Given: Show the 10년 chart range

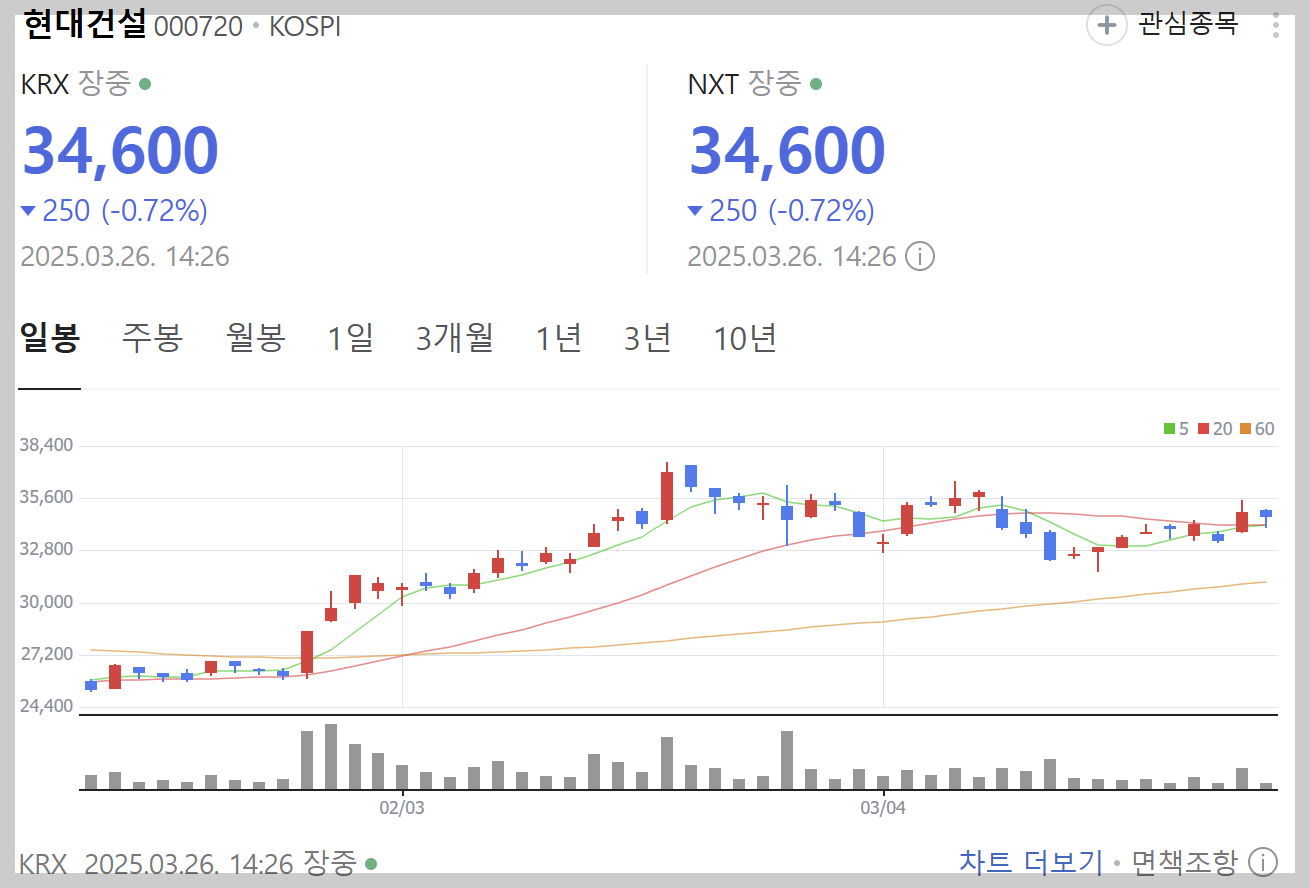Looking at the screenshot, I should (x=745, y=338).
